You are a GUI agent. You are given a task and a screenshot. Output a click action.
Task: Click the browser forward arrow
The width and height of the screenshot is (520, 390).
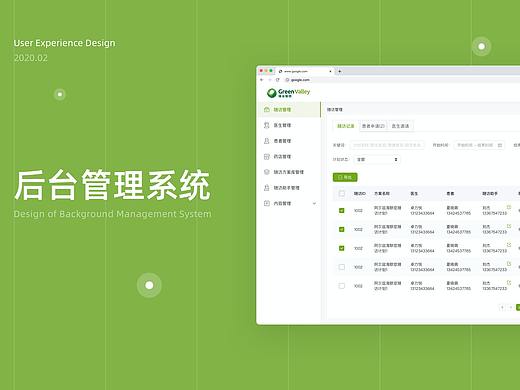coord(270,80)
